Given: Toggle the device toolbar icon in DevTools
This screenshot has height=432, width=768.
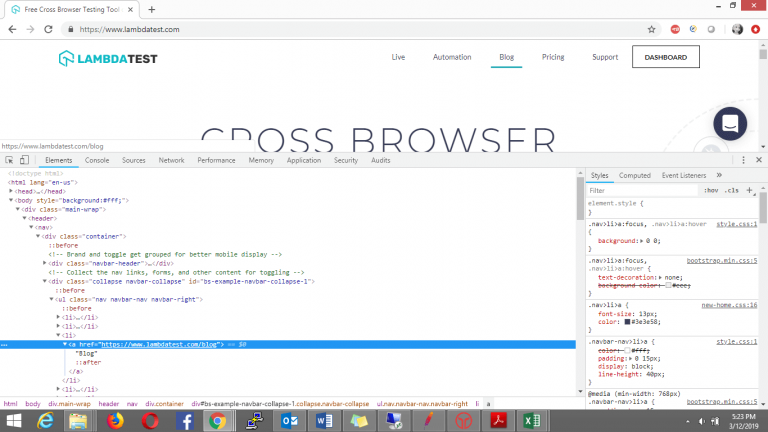Looking at the screenshot, I should point(25,160).
